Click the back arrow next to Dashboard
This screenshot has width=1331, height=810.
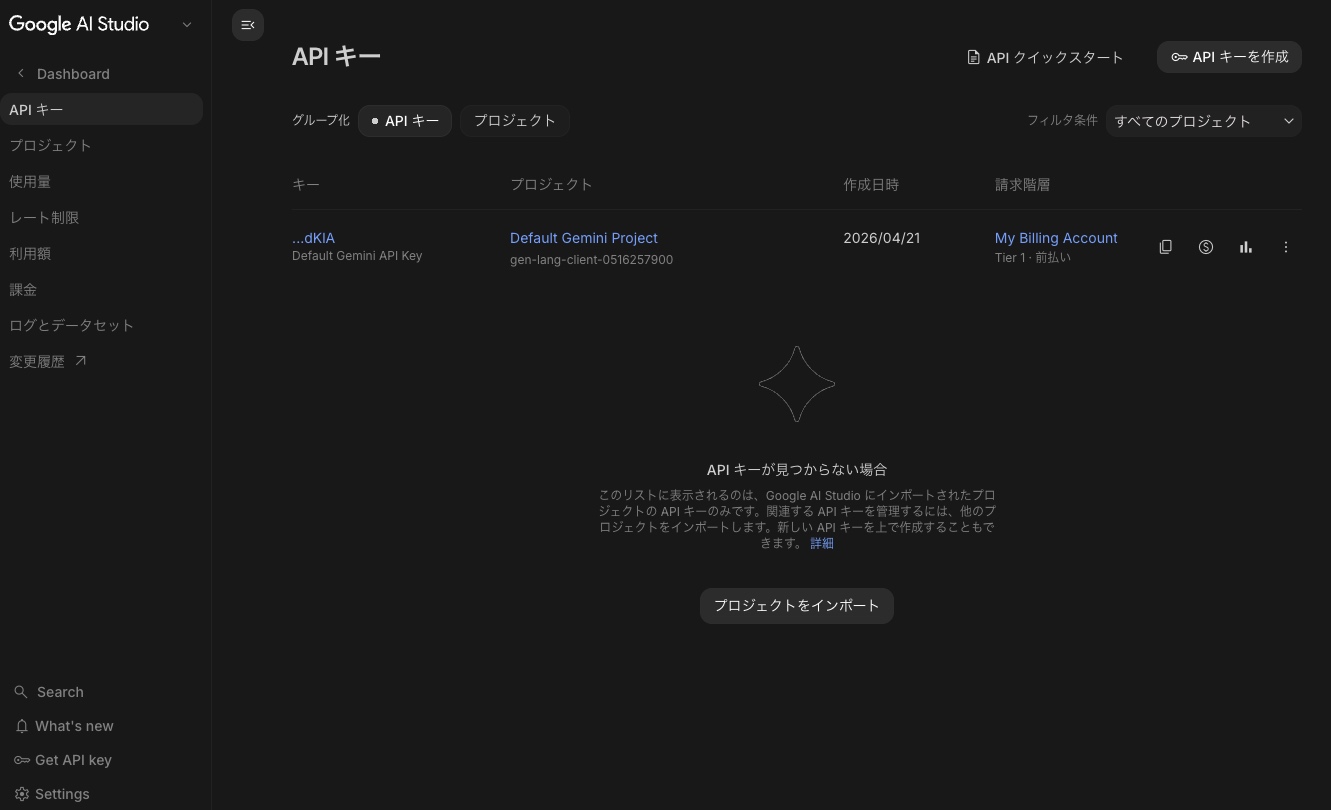pos(21,73)
